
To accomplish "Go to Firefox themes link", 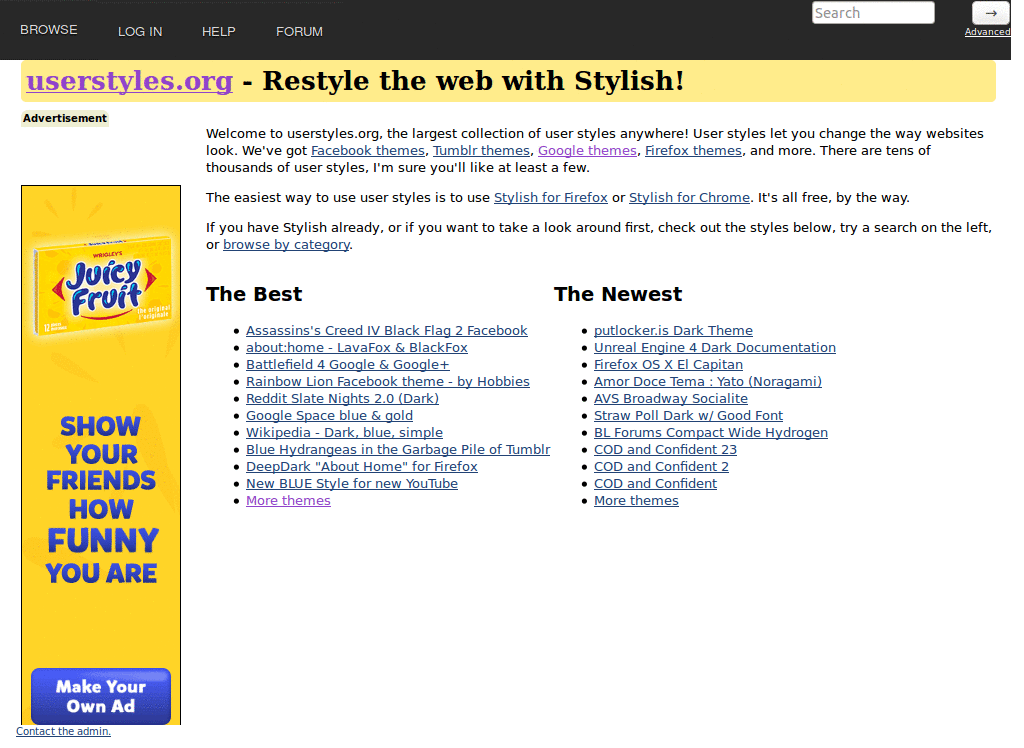I will click(x=693, y=150).
